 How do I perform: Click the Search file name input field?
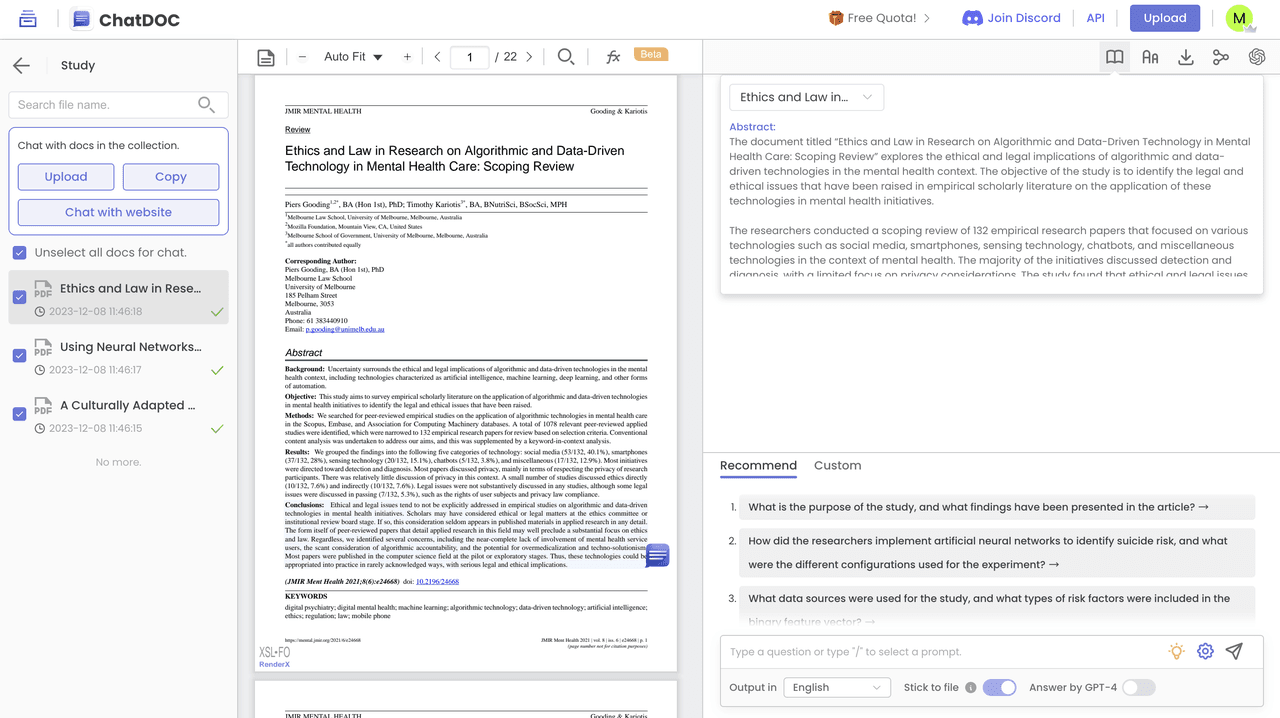104,104
